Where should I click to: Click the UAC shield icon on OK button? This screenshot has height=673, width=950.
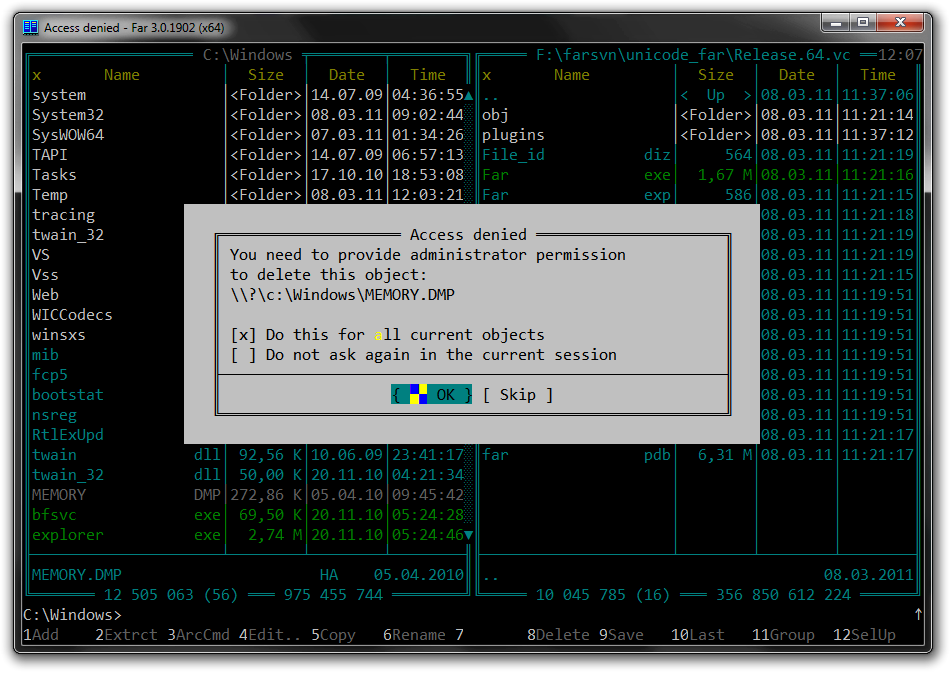(x=417, y=394)
